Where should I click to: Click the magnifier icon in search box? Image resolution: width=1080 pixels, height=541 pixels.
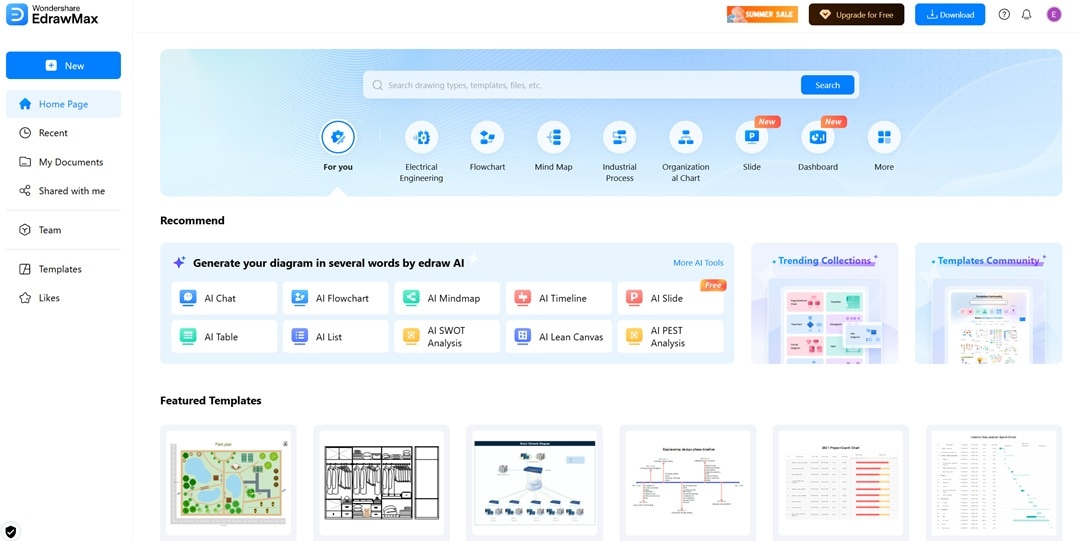pyautogui.click(x=377, y=85)
